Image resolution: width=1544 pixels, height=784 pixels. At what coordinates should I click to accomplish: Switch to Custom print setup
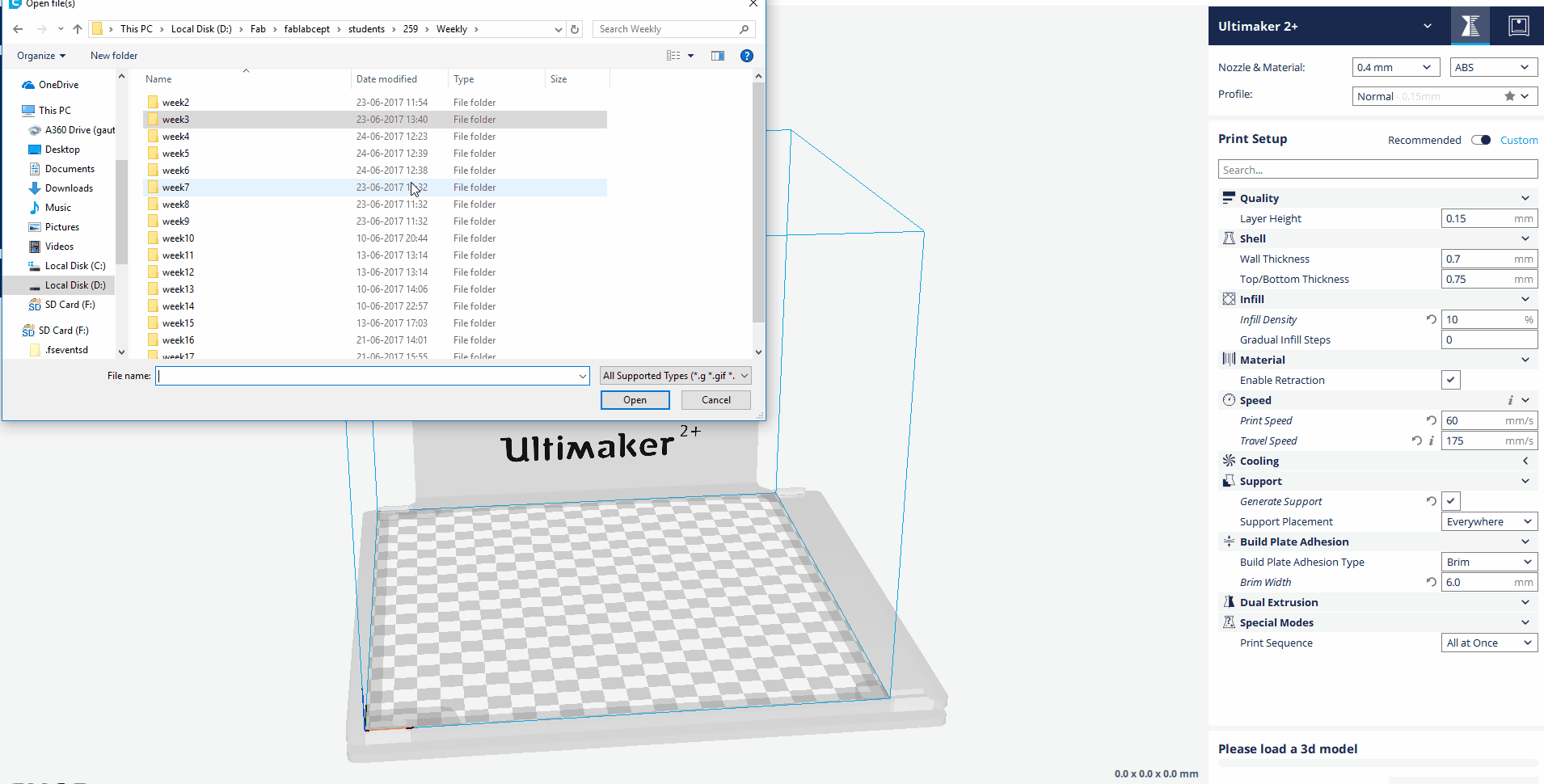point(1519,140)
